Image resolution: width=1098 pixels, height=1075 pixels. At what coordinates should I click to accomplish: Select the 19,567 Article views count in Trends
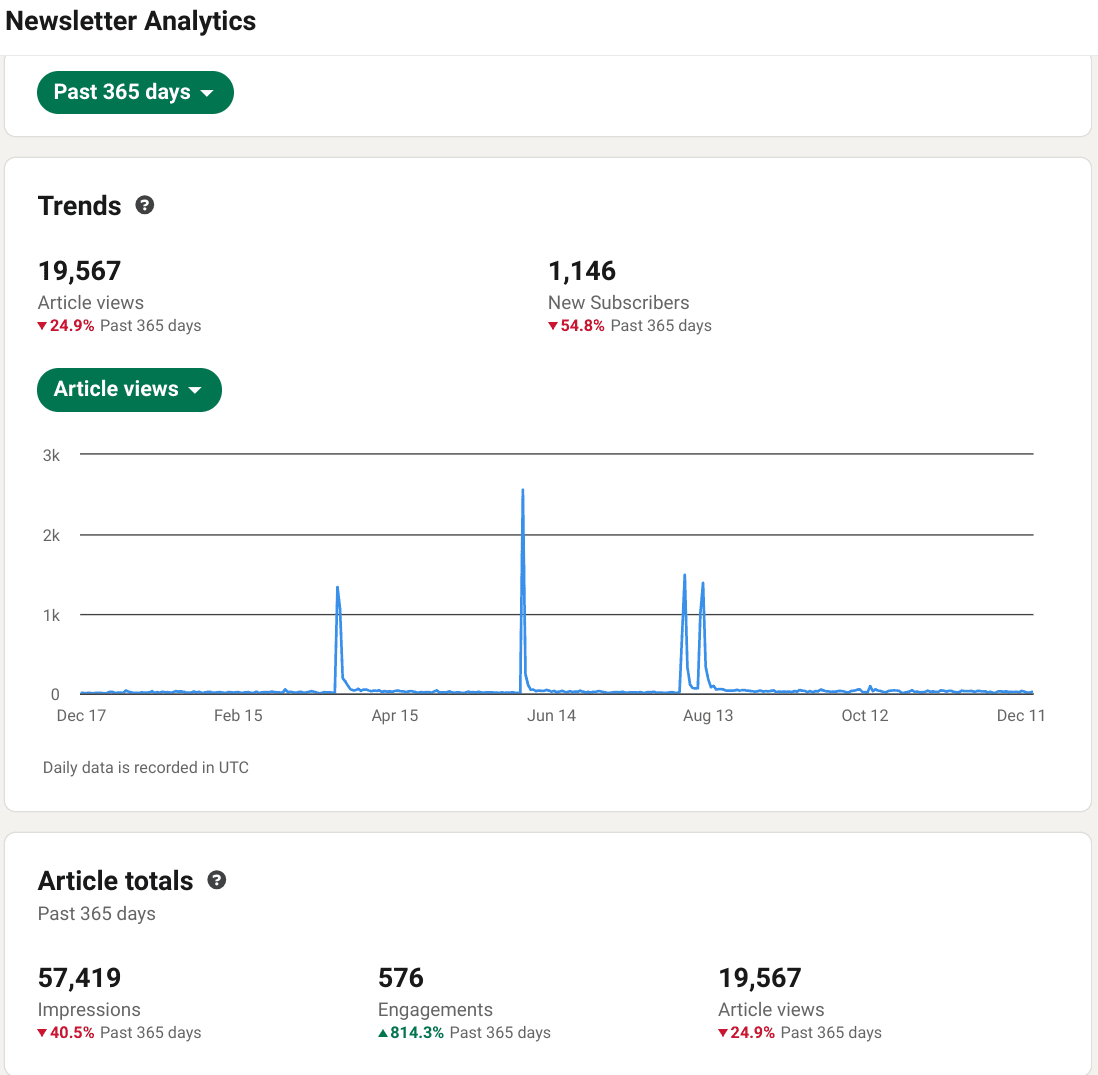(79, 271)
